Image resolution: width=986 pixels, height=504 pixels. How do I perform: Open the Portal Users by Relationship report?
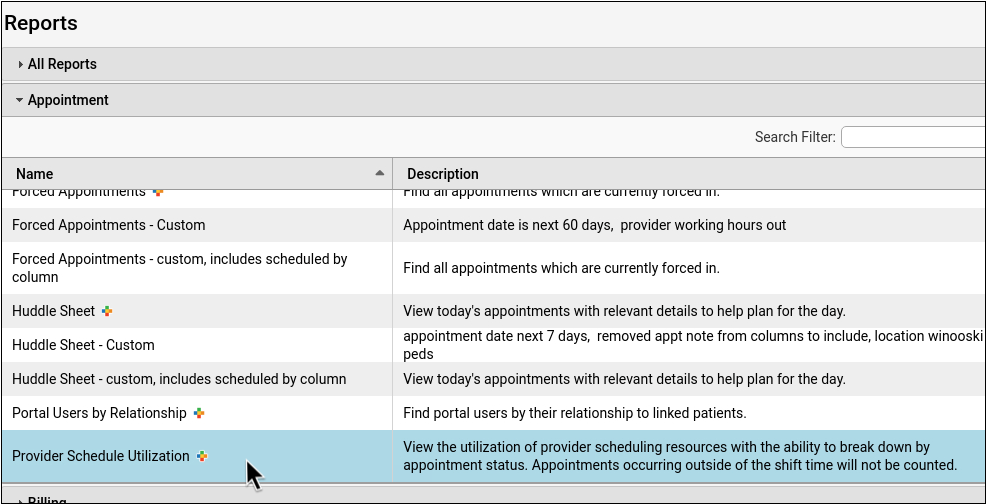point(99,413)
